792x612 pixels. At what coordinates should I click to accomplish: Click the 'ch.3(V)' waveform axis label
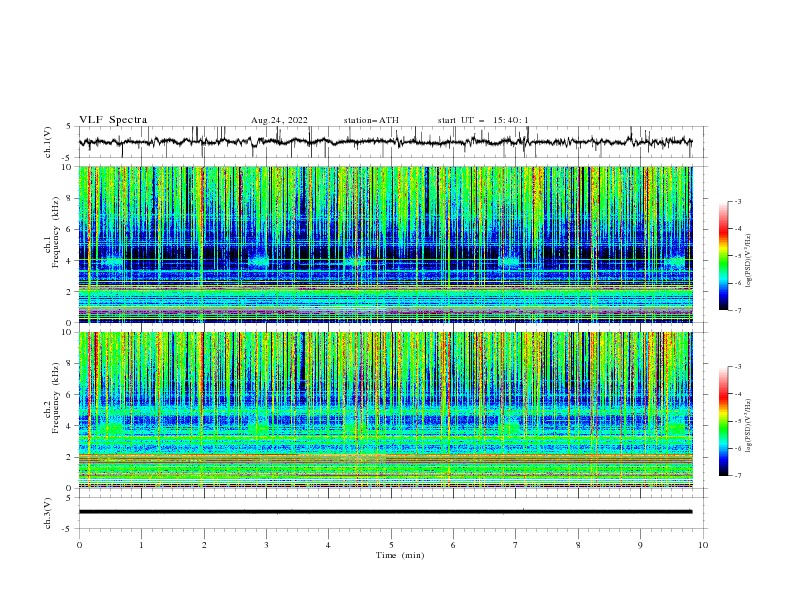(x=48, y=513)
